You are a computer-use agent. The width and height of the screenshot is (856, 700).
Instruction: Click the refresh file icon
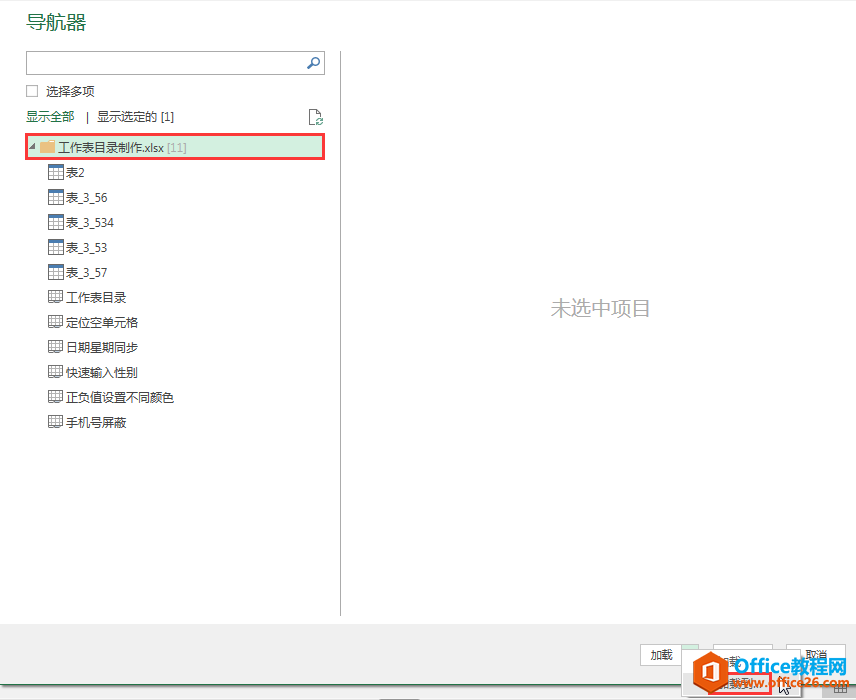[316, 117]
